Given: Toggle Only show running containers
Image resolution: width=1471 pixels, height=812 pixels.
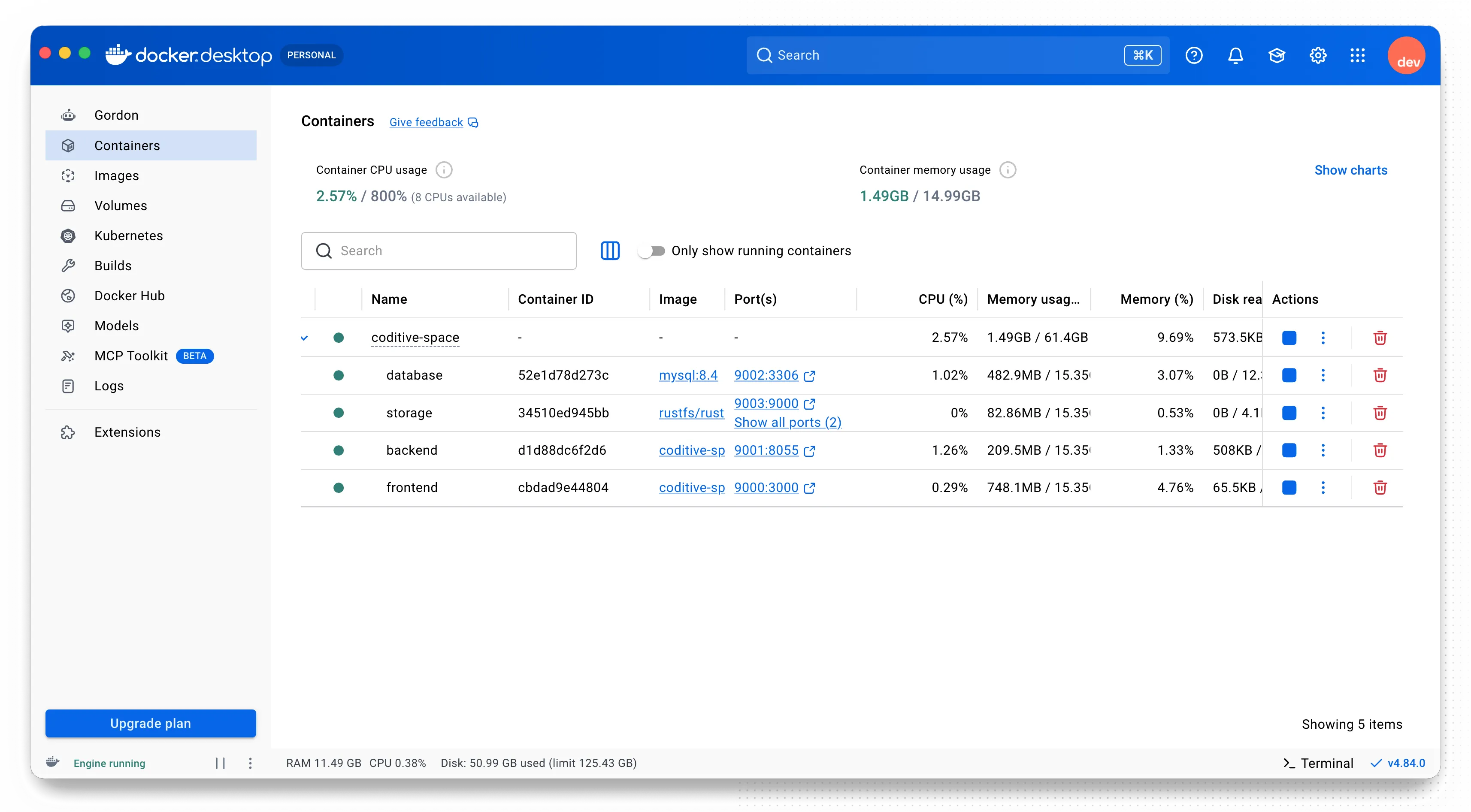Looking at the screenshot, I should click(651, 251).
